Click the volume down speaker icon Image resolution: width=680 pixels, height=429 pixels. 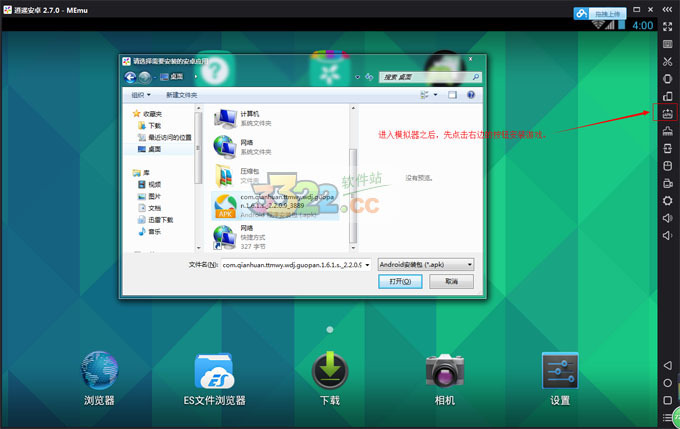[x=667, y=235]
